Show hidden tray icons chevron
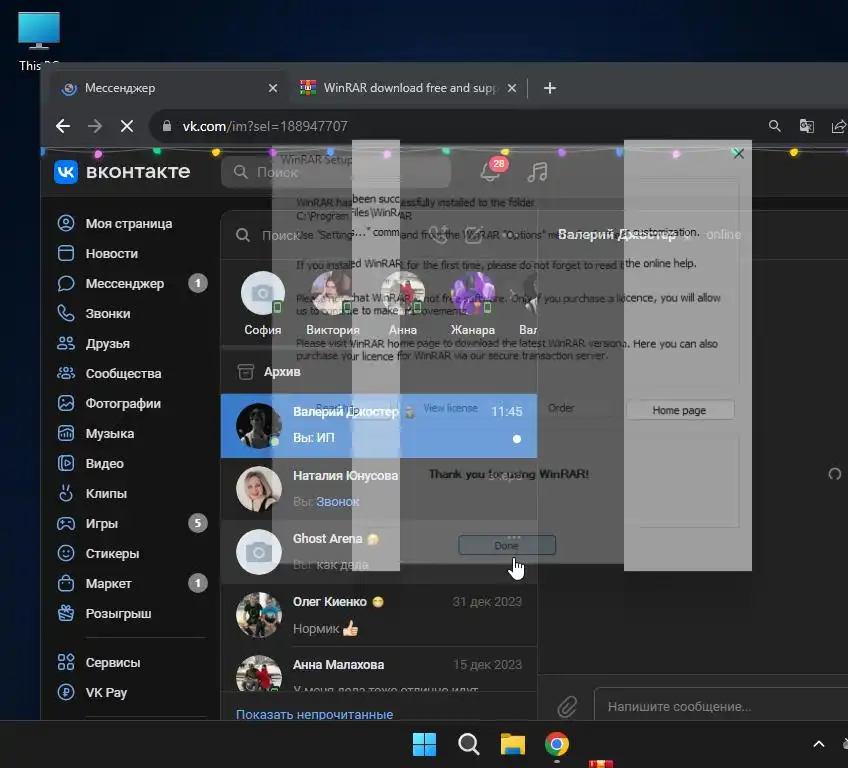The height and width of the screenshot is (768, 848). [x=819, y=744]
